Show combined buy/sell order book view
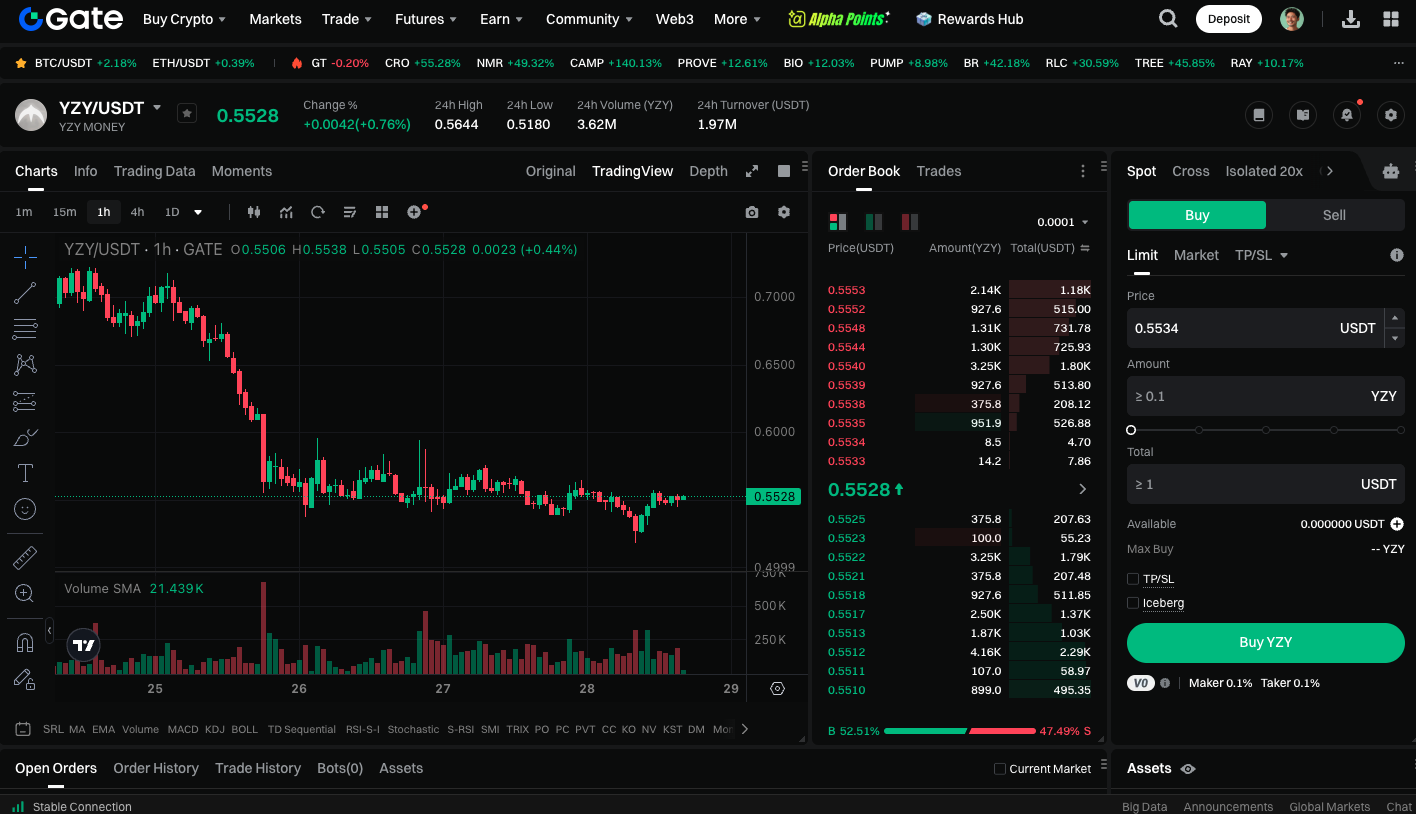The width and height of the screenshot is (1416, 814). (837, 222)
